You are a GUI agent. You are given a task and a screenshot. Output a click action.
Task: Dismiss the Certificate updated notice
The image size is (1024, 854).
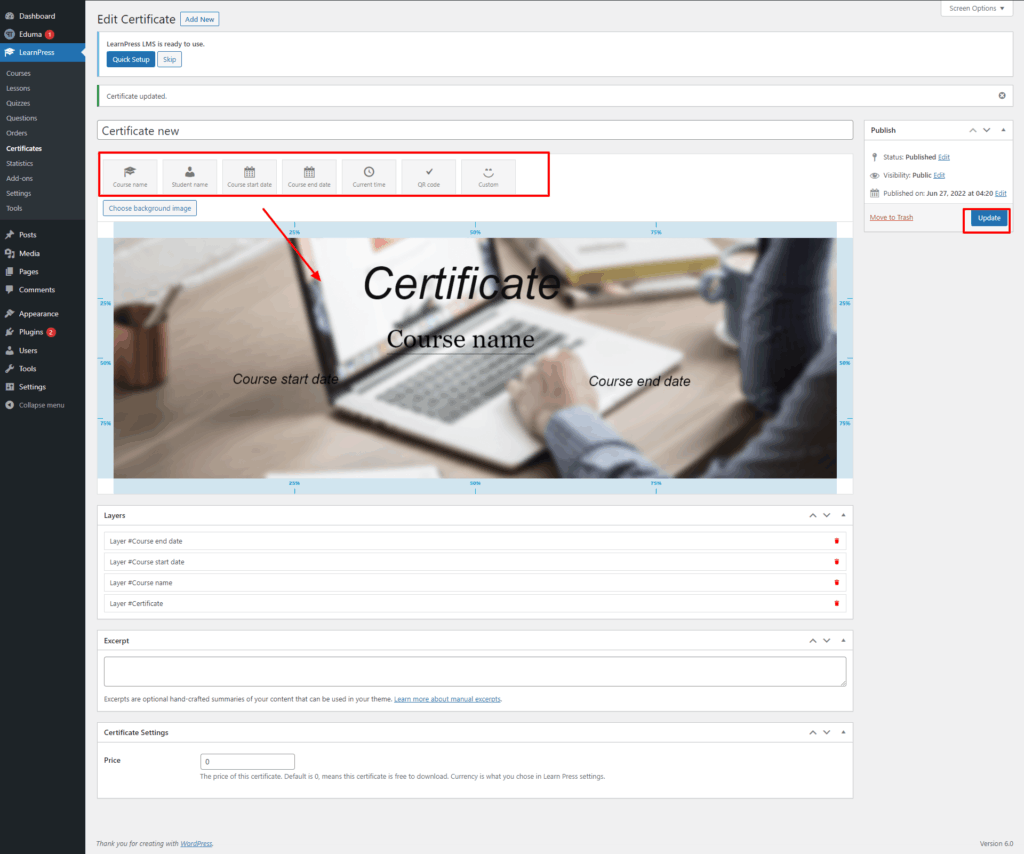pos(1002,96)
